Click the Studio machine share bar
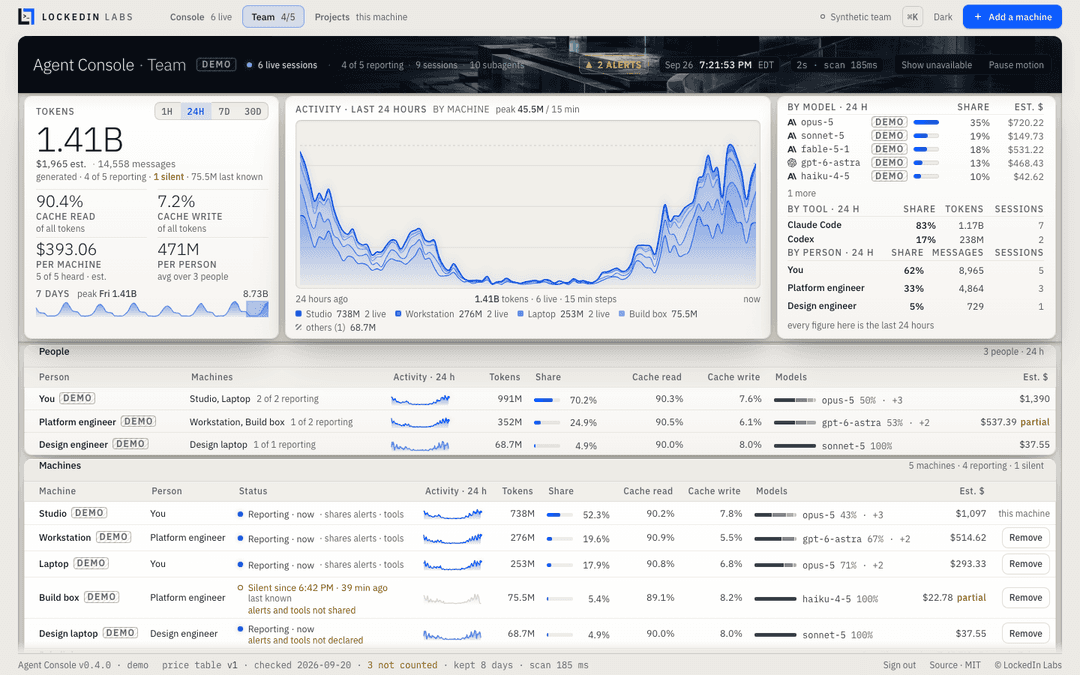Screen dimensions: 1080x675 click(559, 515)
